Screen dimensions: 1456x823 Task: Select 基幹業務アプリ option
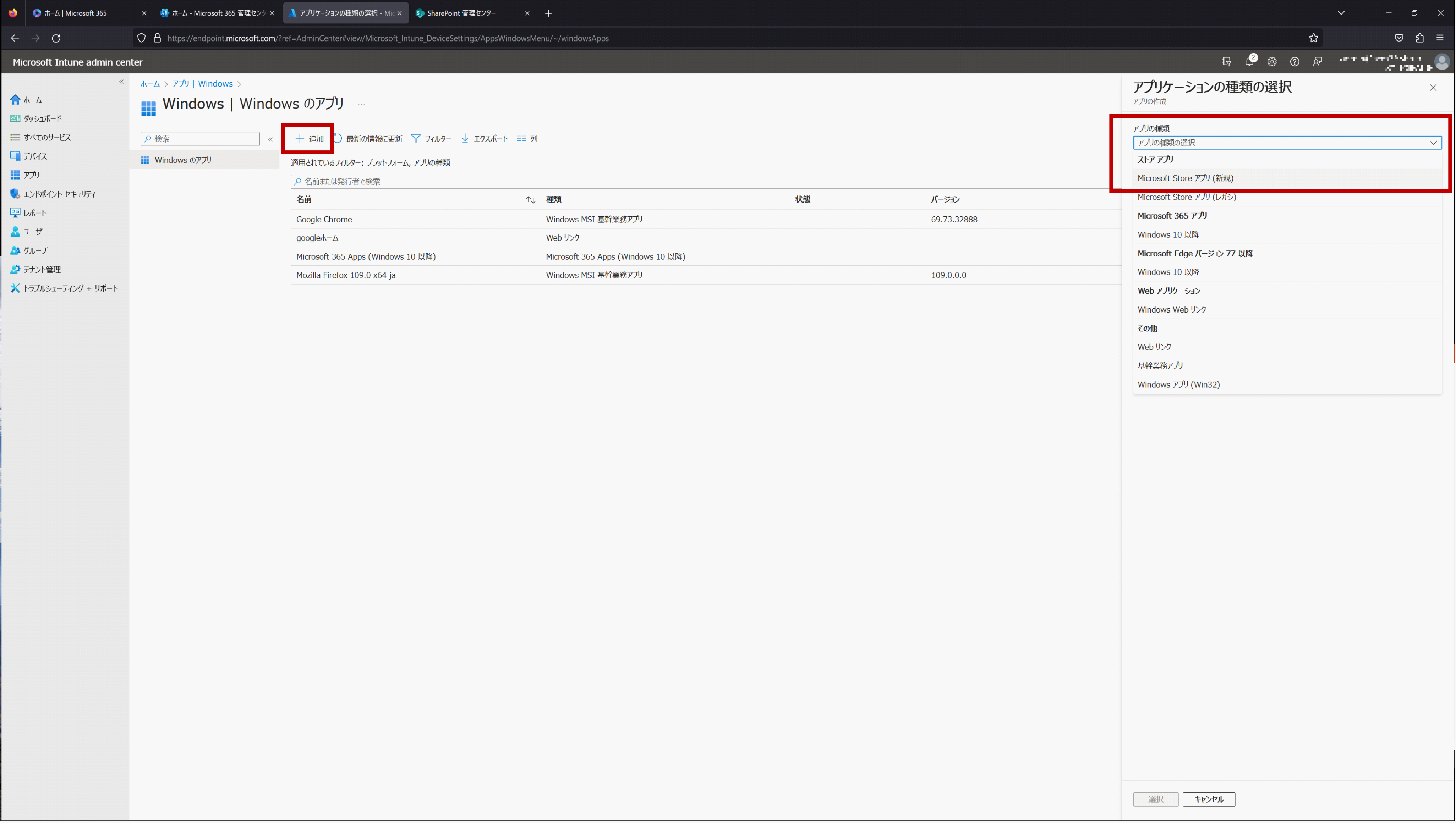click(1287, 366)
